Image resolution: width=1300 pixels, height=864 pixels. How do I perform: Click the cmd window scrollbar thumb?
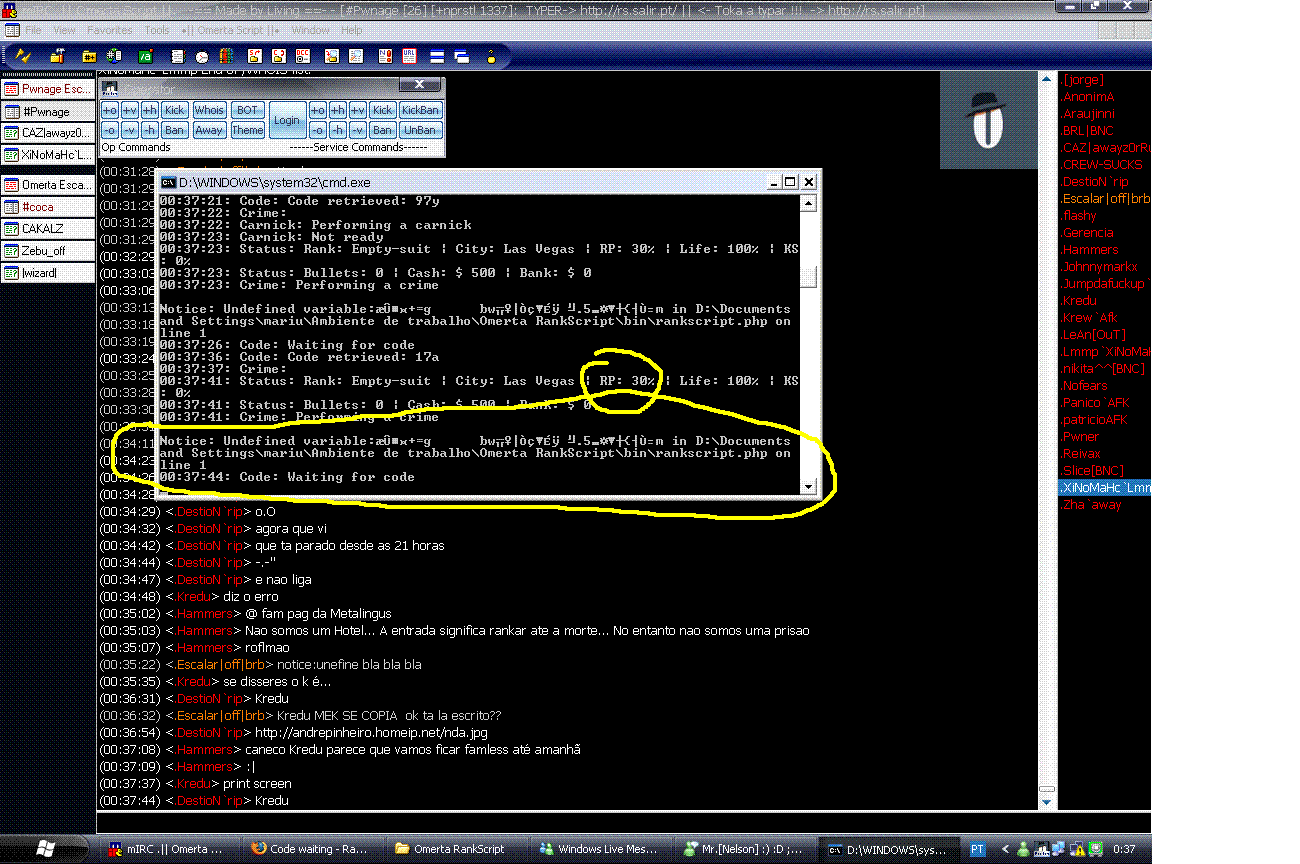pos(809,277)
